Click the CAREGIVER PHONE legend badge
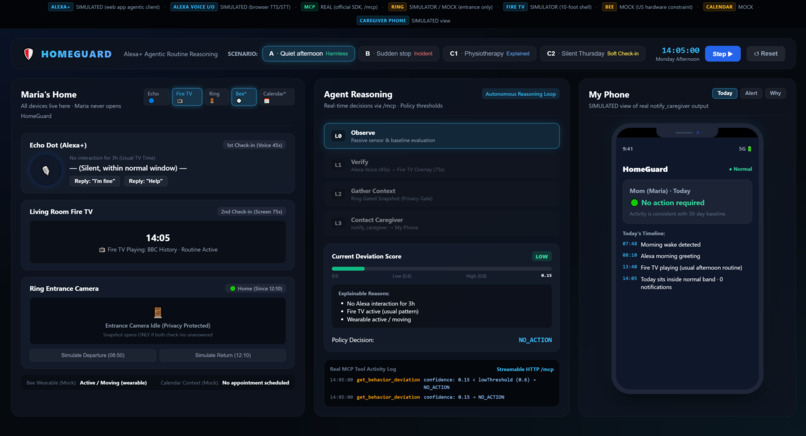The height and width of the screenshot is (436, 806). [382, 21]
